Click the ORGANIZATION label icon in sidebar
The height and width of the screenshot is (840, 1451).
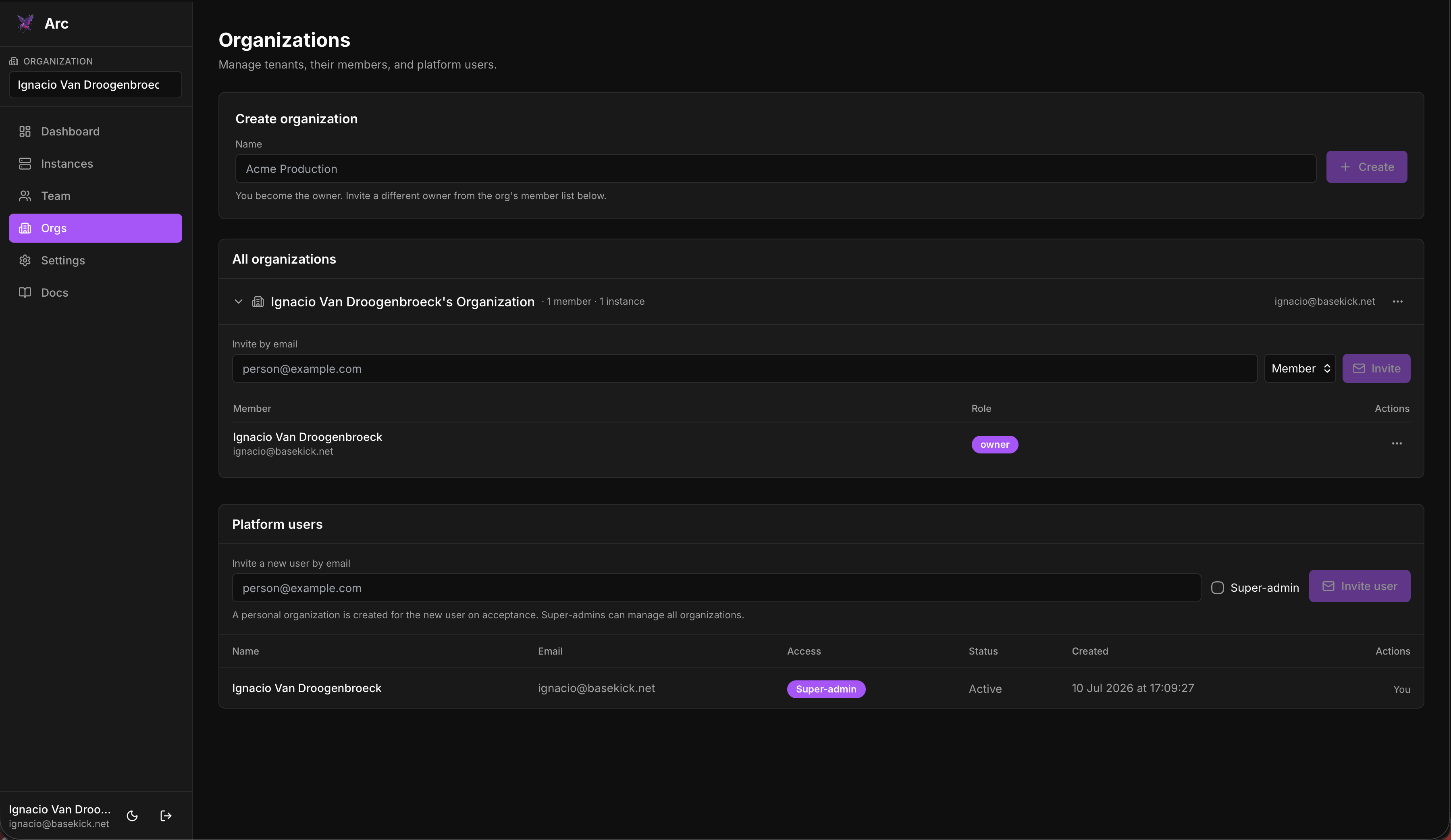14,61
